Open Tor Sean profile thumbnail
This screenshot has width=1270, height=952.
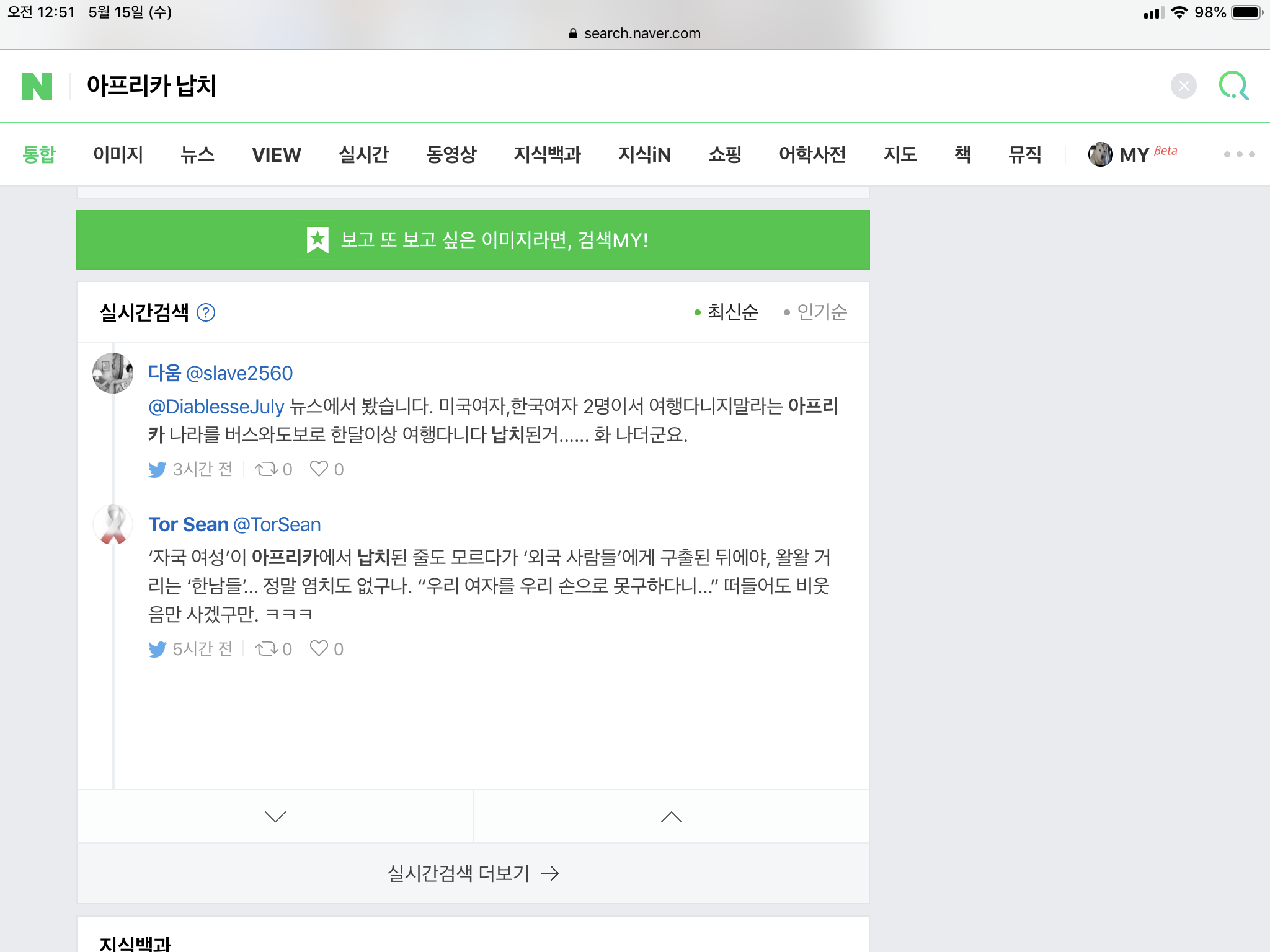point(113,524)
